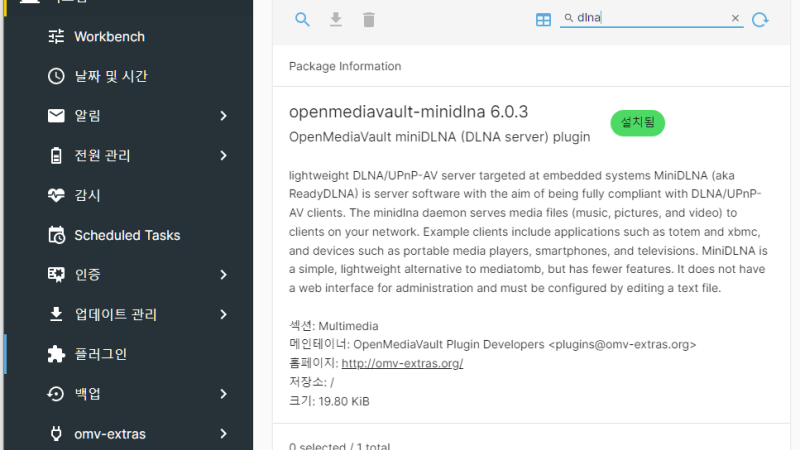Open the omv-extras menu label

click(110, 434)
